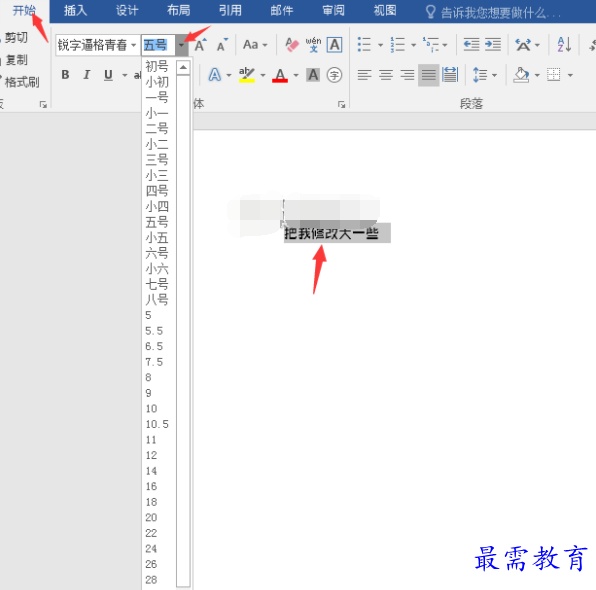Sort text A to Z icon
Viewport: 596px width, 590px height.
coord(564,44)
